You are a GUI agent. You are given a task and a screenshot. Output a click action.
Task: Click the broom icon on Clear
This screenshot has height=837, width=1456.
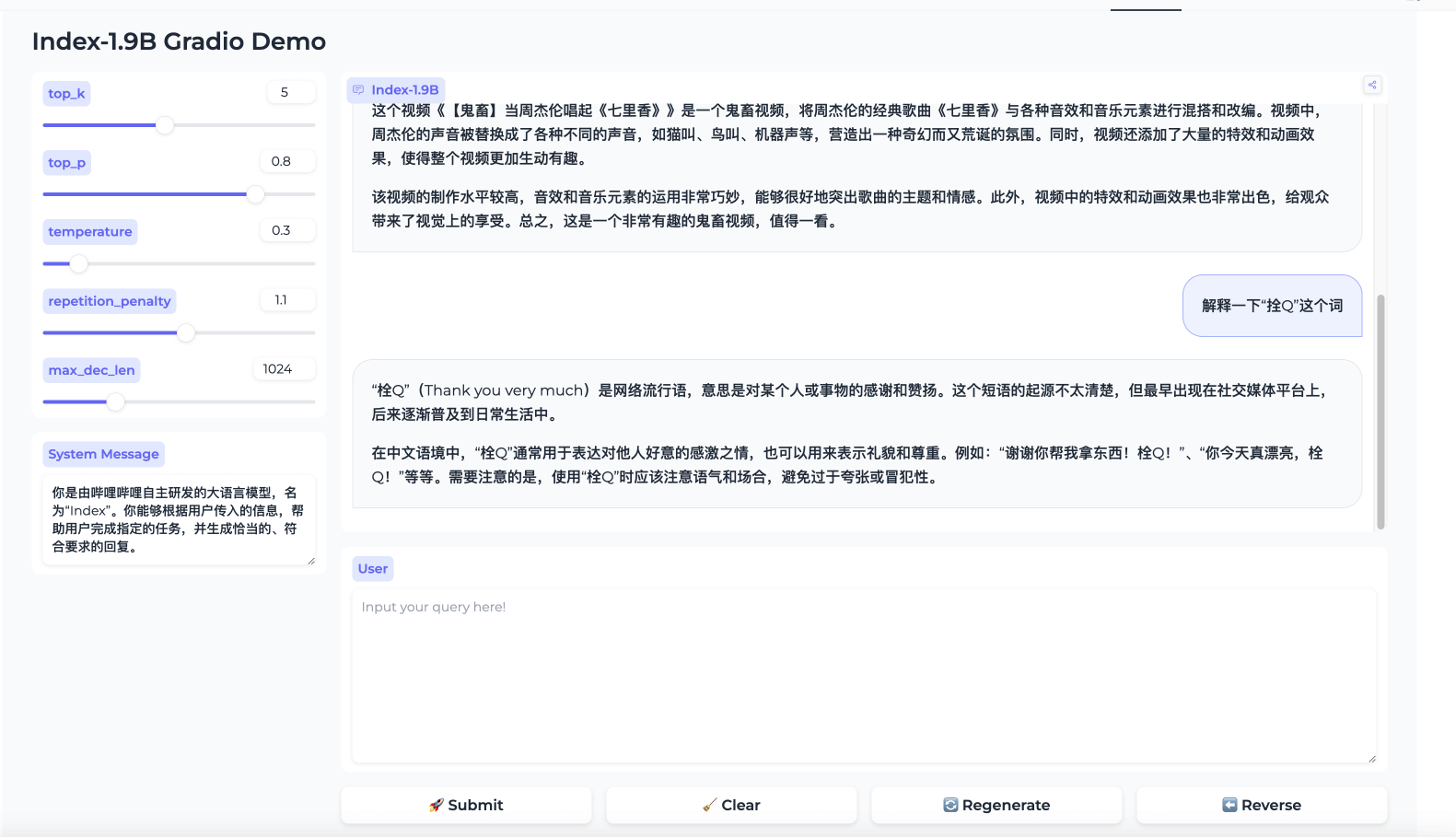tap(709, 805)
